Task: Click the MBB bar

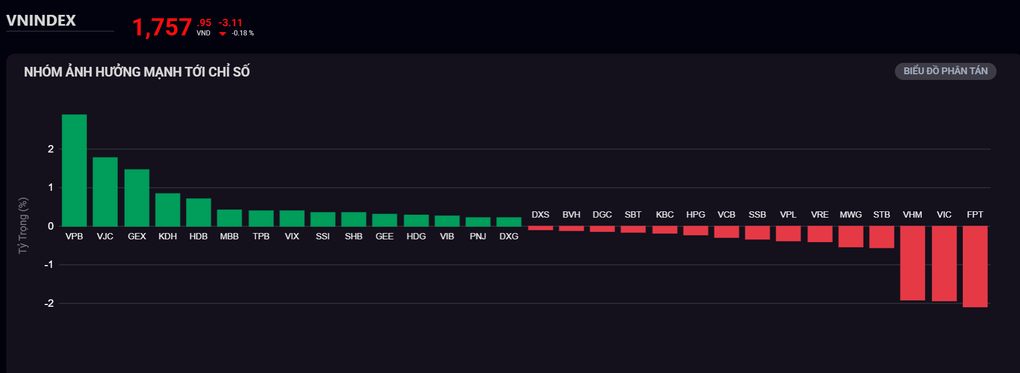Action: pos(230,217)
